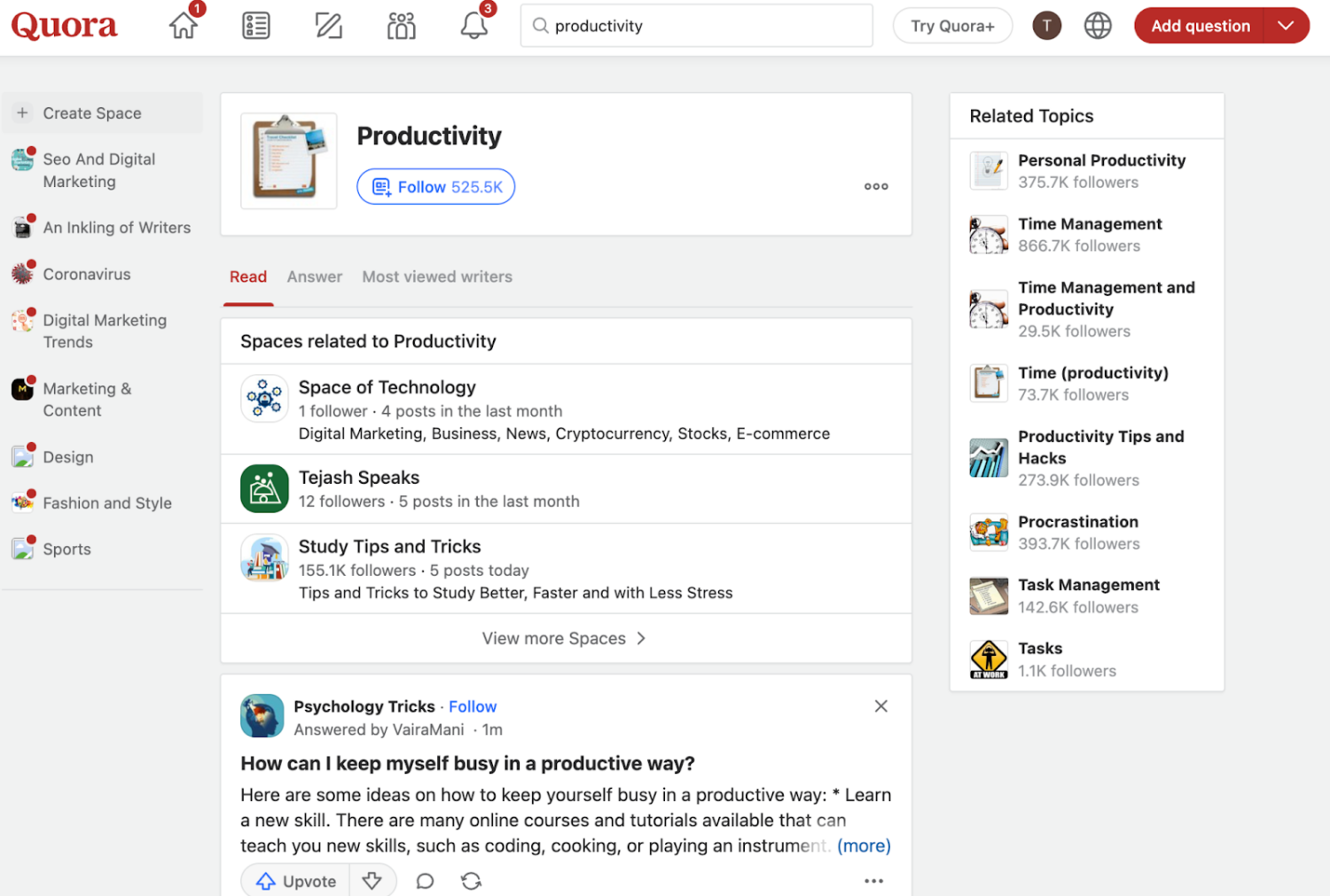
Task: Open the Space of Technology title
Action: 387,387
